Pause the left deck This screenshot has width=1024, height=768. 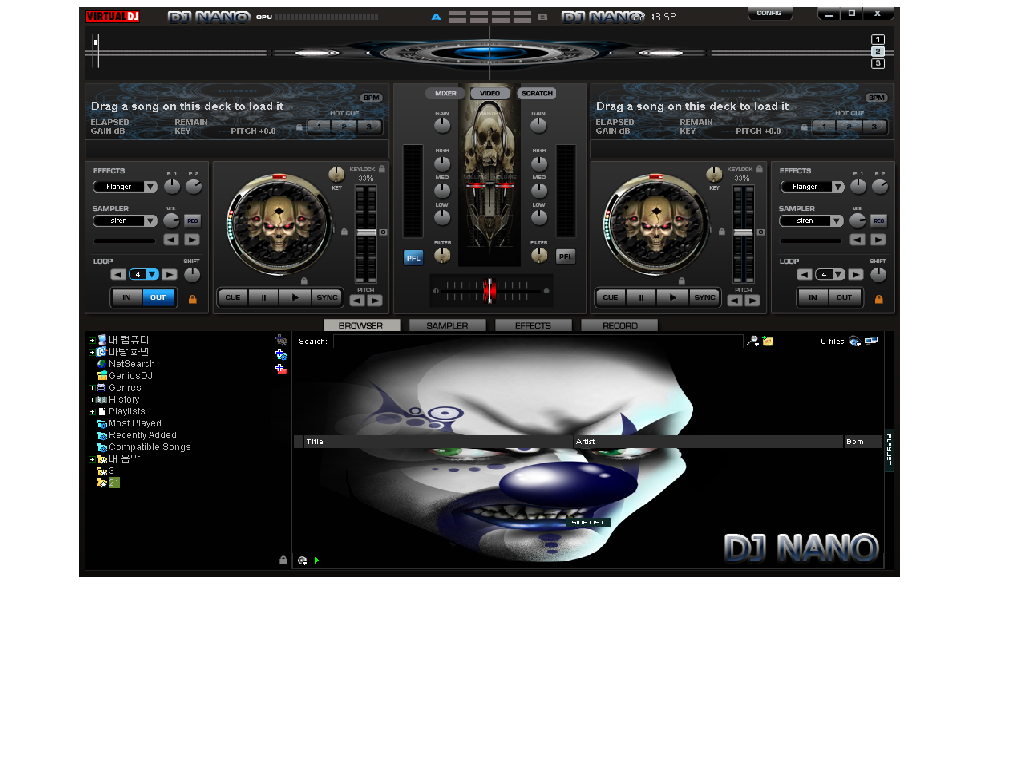(x=264, y=298)
